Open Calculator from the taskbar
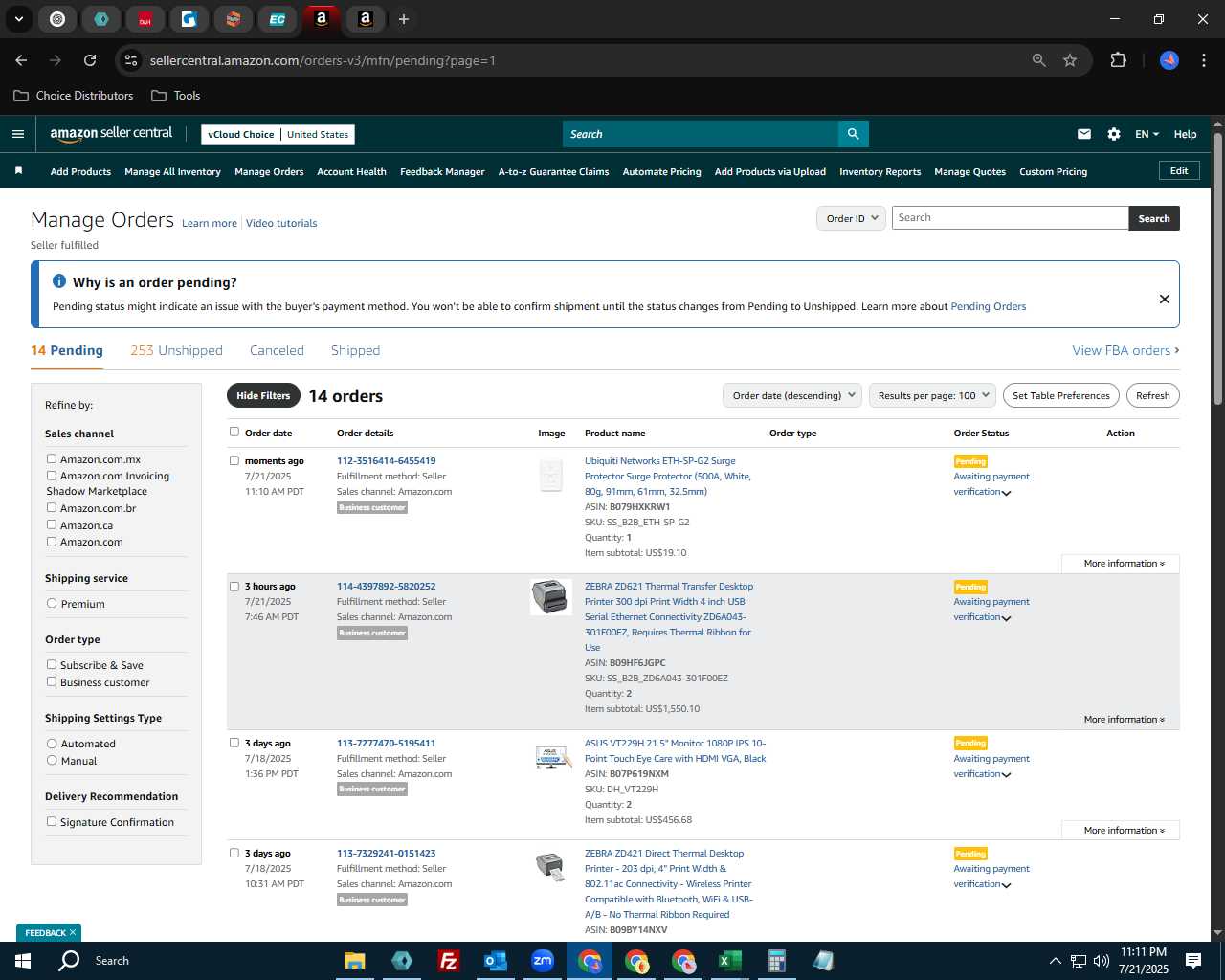Image resolution: width=1225 pixels, height=980 pixels. point(776,961)
